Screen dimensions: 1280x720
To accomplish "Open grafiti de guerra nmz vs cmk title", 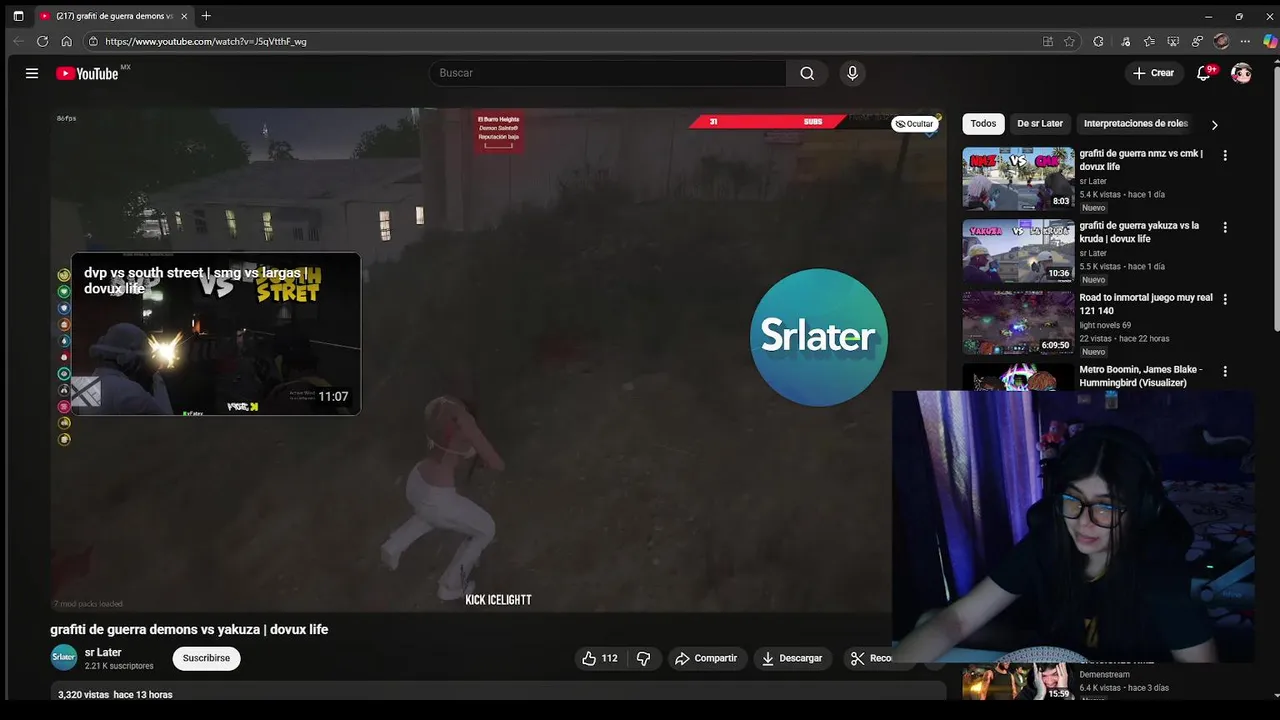I will coord(1141,160).
